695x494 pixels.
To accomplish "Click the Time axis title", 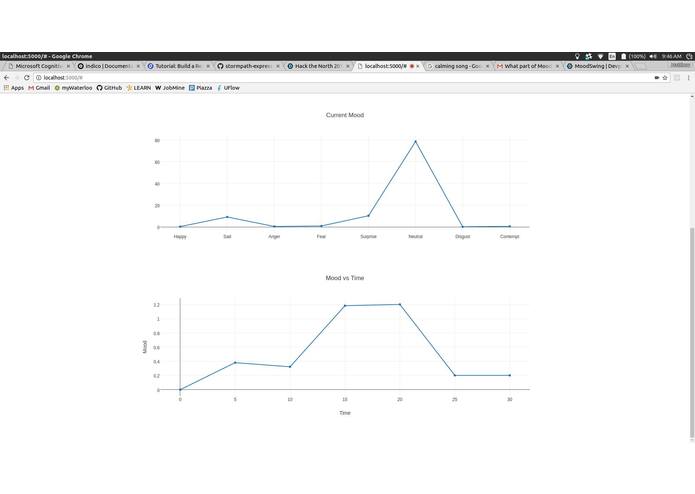I will coord(345,413).
